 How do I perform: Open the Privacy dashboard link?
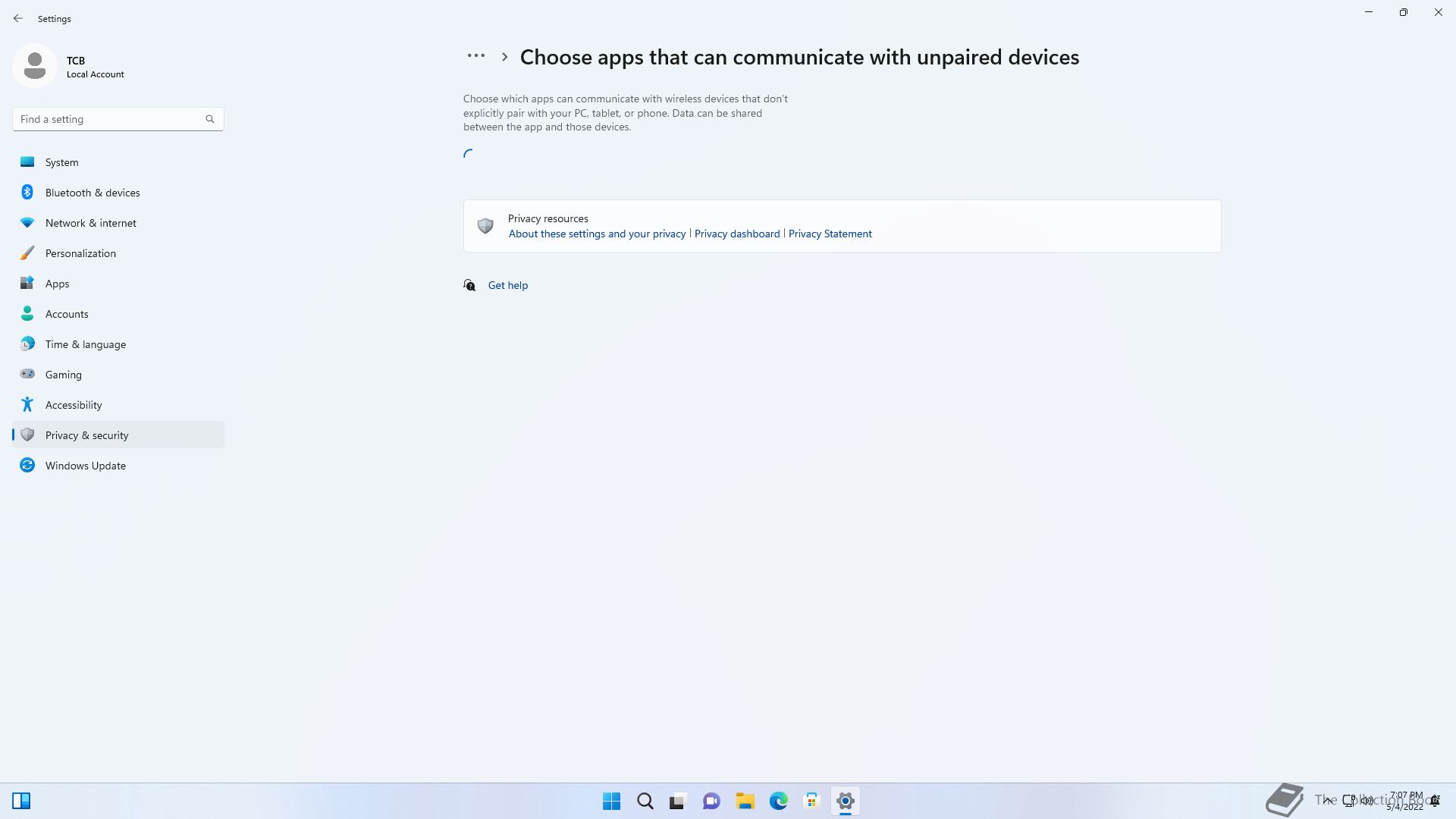pyautogui.click(x=737, y=234)
